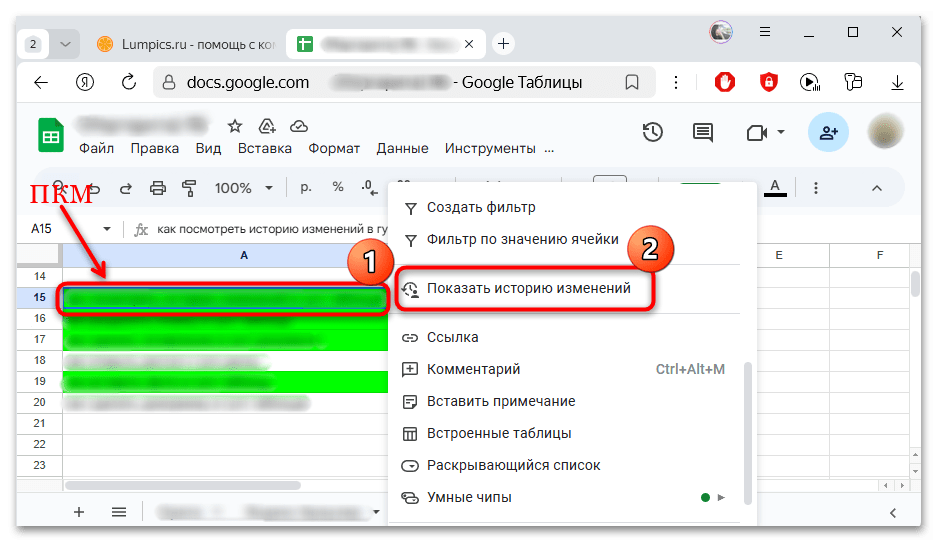This screenshot has height=542, width=937.
Task: Open comments panel icon
Action: [x=704, y=133]
